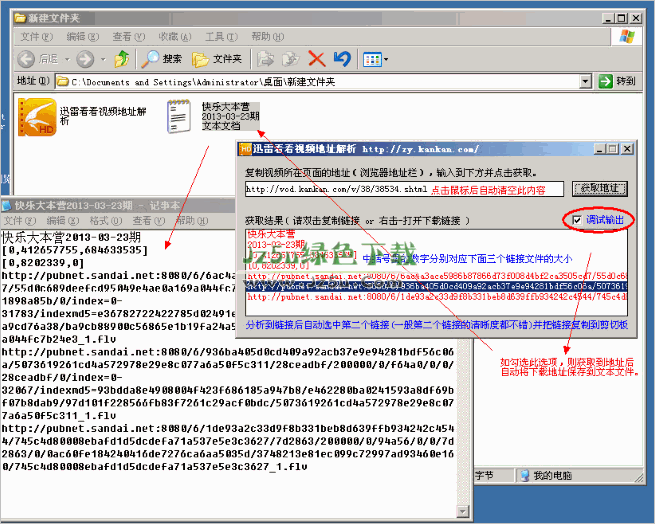Select the third result link starting 1de93a2
The width and height of the screenshot is (655, 524).
coord(436,297)
